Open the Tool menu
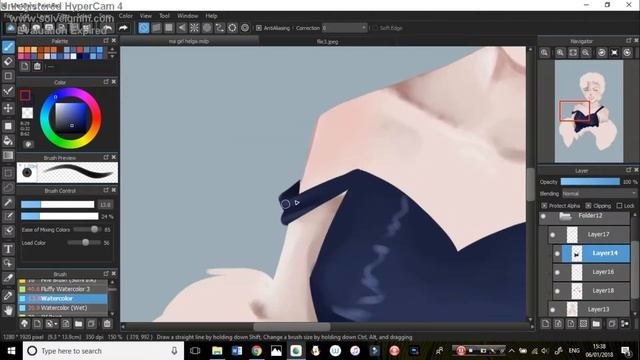The image size is (640, 360). (164, 16)
